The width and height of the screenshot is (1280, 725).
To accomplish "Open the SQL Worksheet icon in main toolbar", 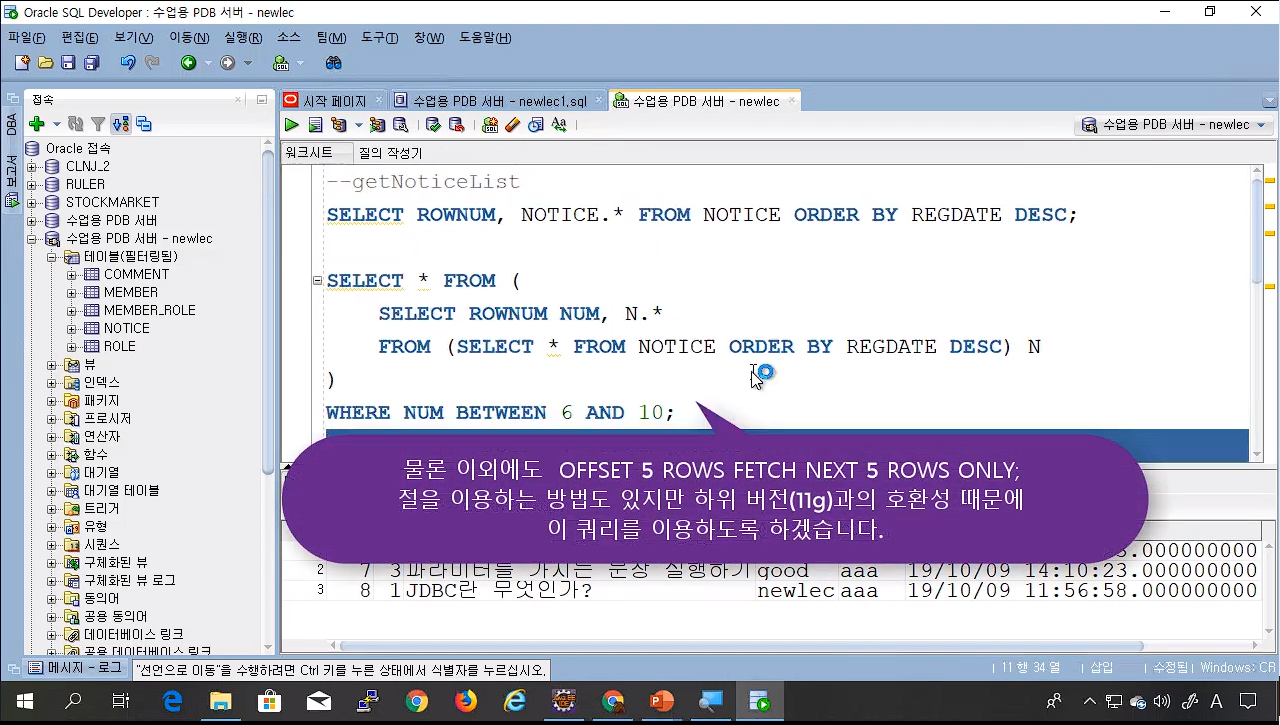I will coord(280,63).
